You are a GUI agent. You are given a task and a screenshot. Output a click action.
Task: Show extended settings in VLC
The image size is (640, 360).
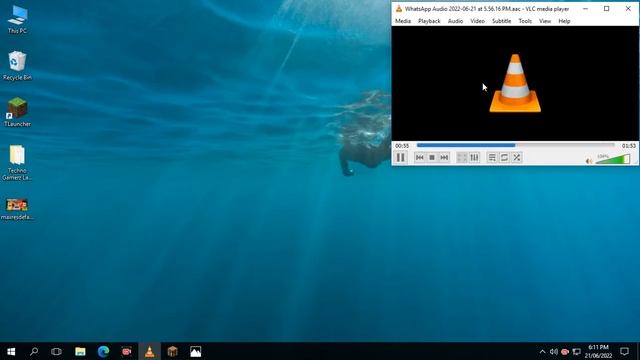coord(474,158)
